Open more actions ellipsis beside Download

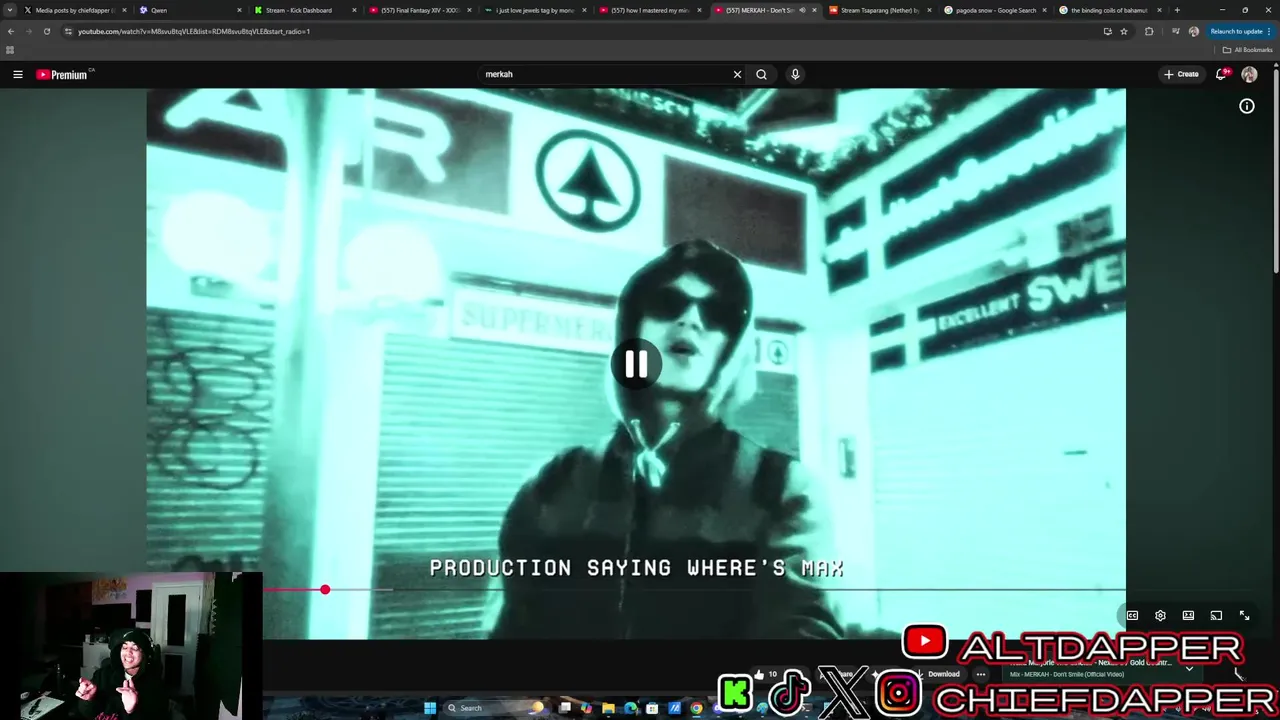(981, 674)
